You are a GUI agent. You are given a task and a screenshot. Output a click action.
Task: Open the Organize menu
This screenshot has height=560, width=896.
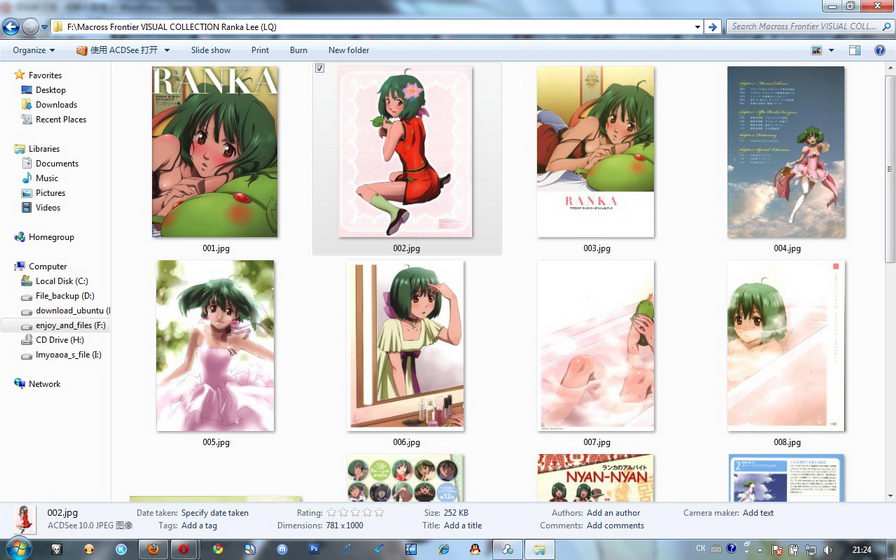point(34,50)
